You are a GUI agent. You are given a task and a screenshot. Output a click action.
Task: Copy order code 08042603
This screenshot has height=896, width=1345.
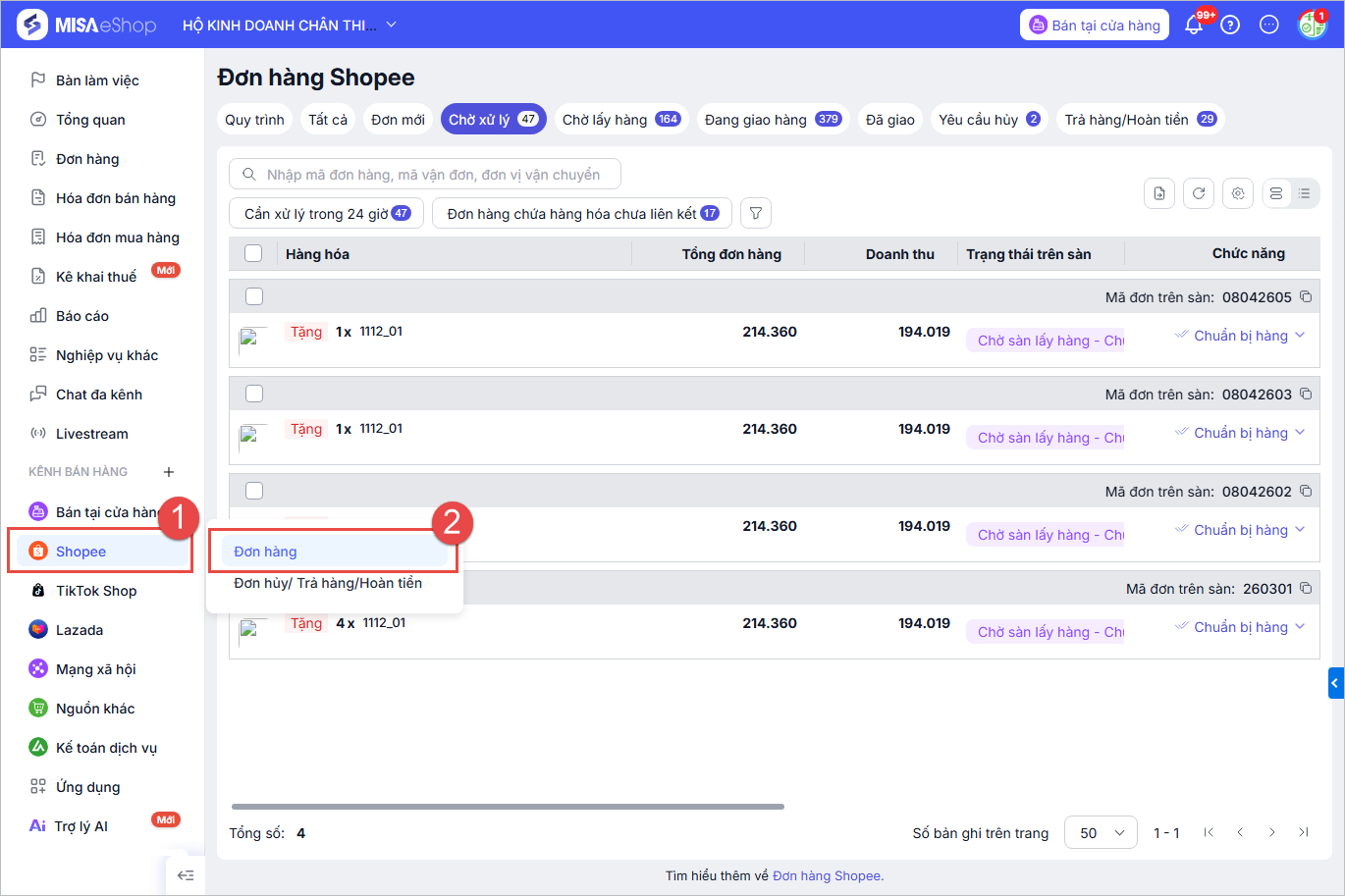1306,394
